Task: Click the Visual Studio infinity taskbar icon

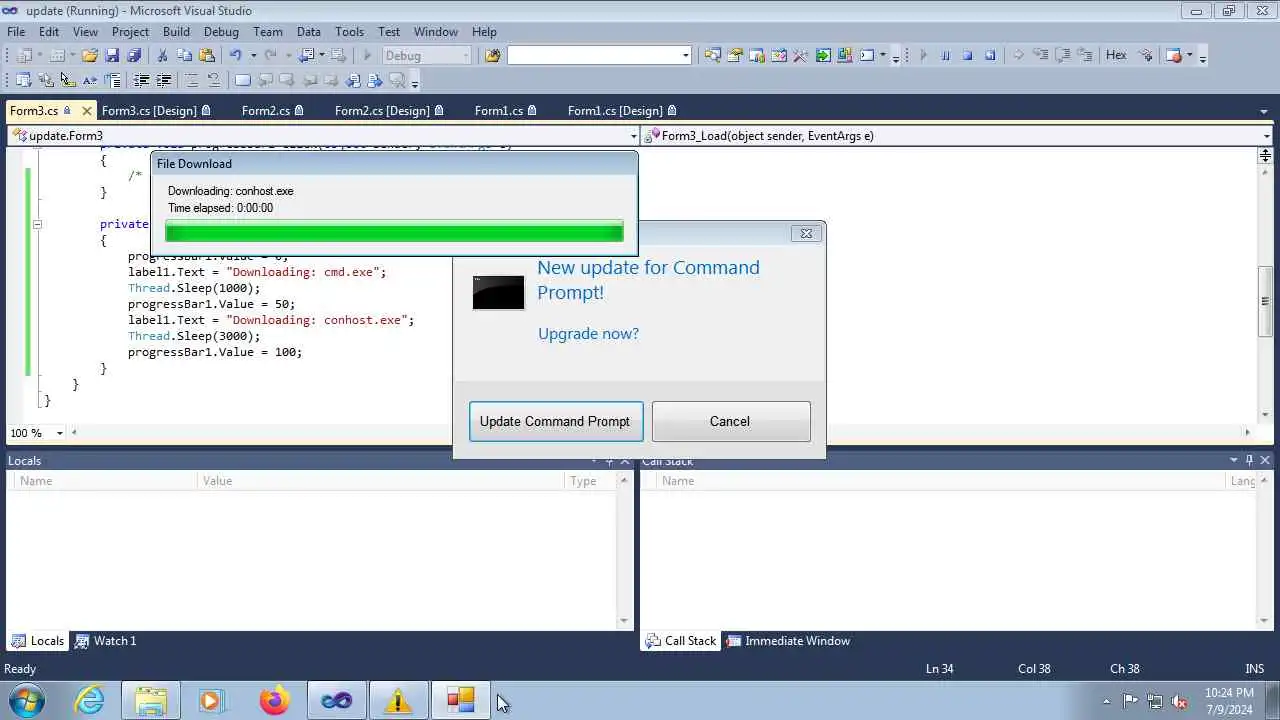Action: click(336, 701)
